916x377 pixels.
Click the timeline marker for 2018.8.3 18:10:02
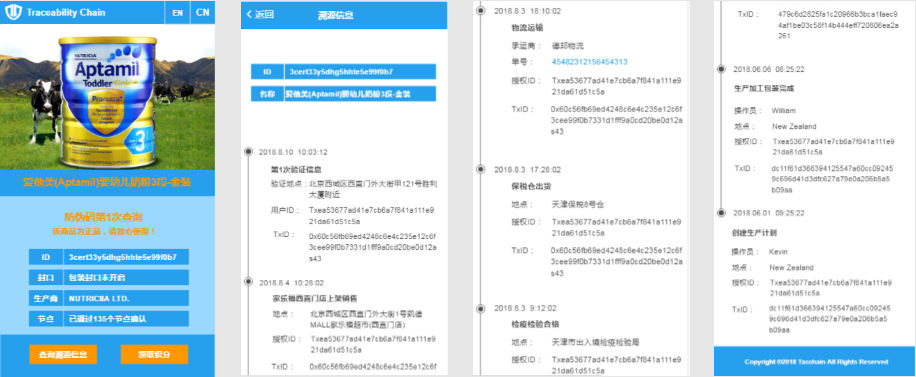click(x=481, y=10)
